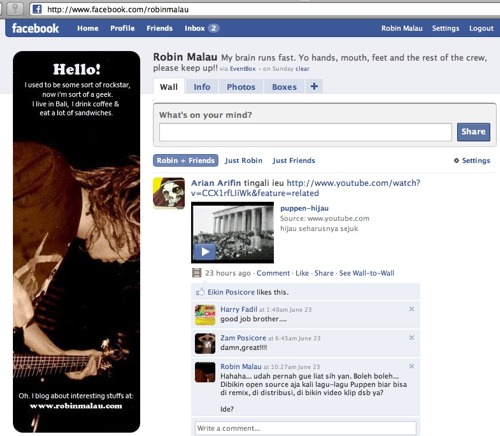
Task: Switch to the Boxes tab
Action: tap(284, 87)
